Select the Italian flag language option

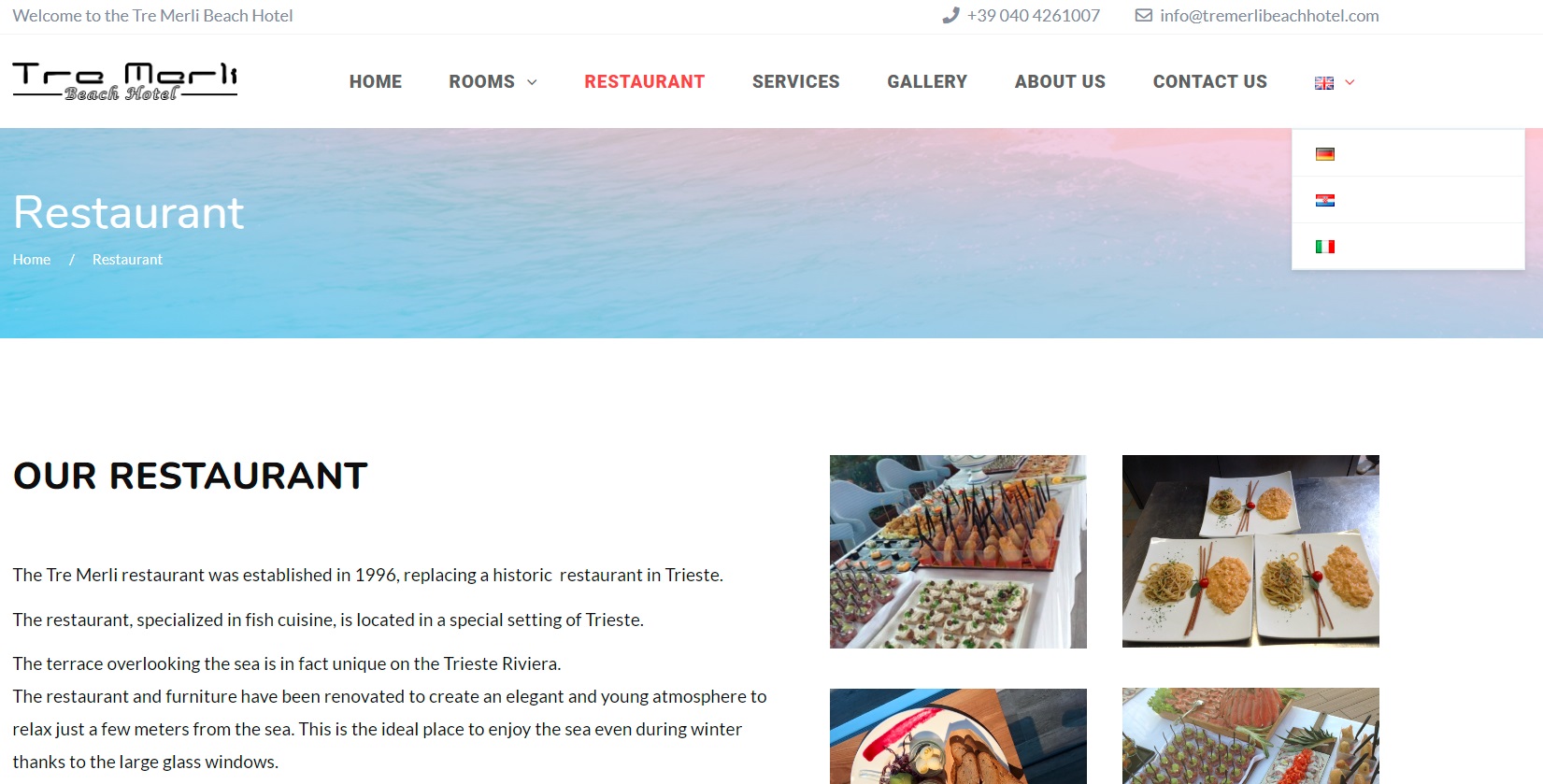[x=1325, y=247]
